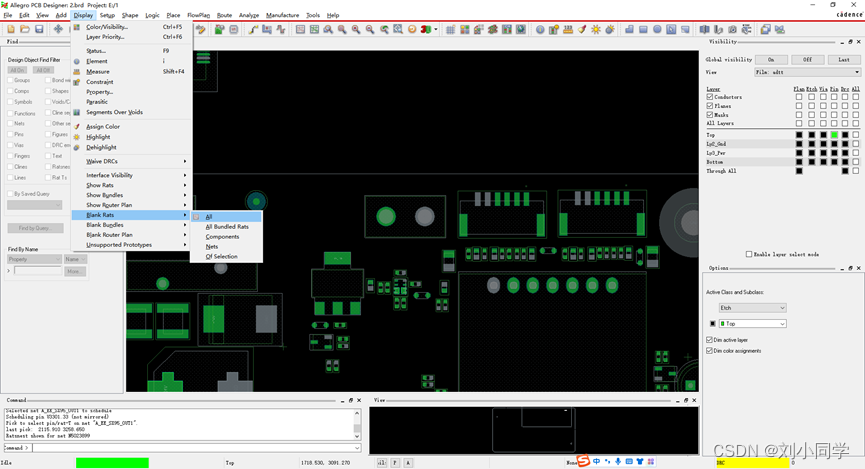The width and height of the screenshot is (865, 469).
Task: Click the green Pin swatch for Top layer
Action: (834, 134)
